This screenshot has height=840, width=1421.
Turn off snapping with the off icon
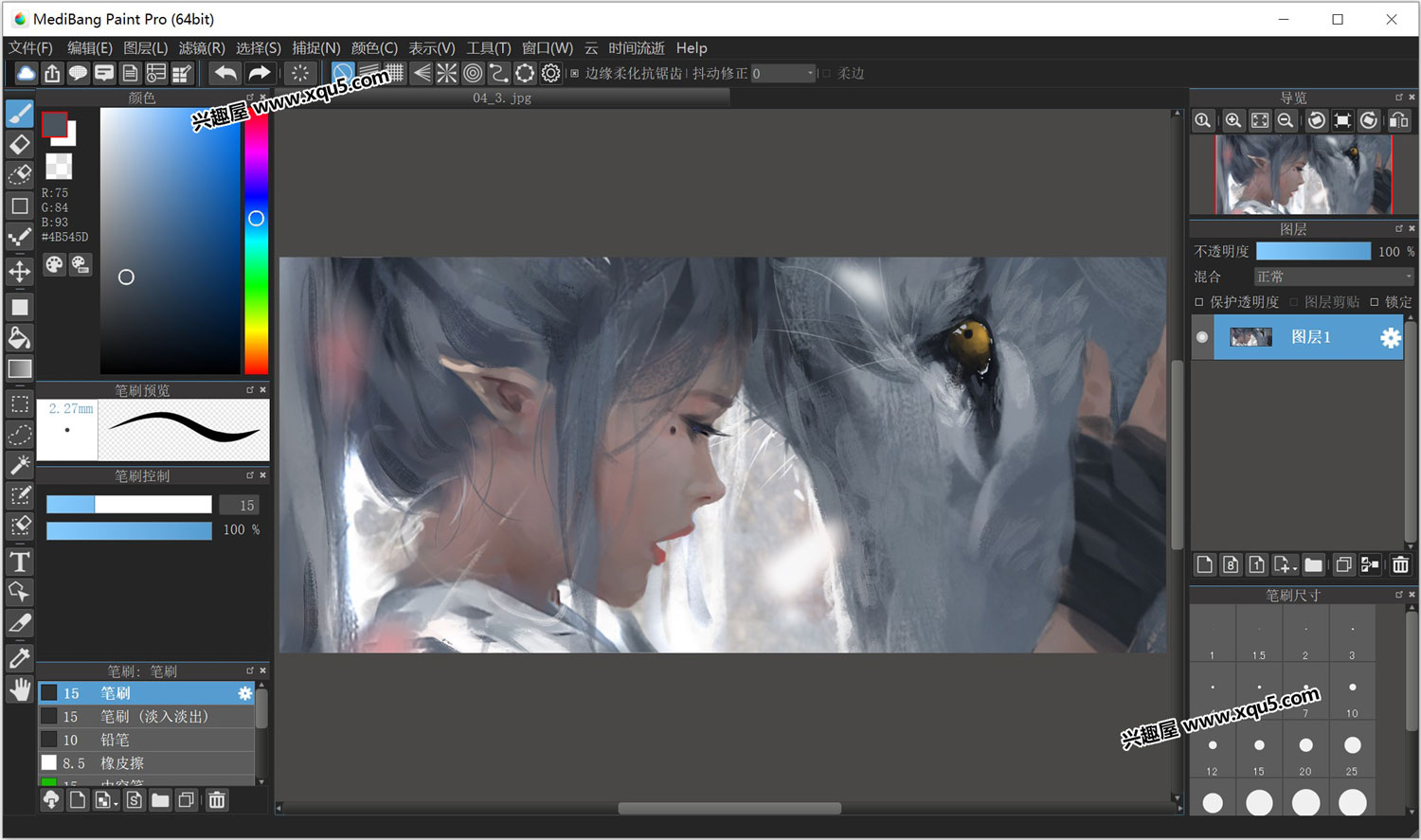[x=343, y=73]
